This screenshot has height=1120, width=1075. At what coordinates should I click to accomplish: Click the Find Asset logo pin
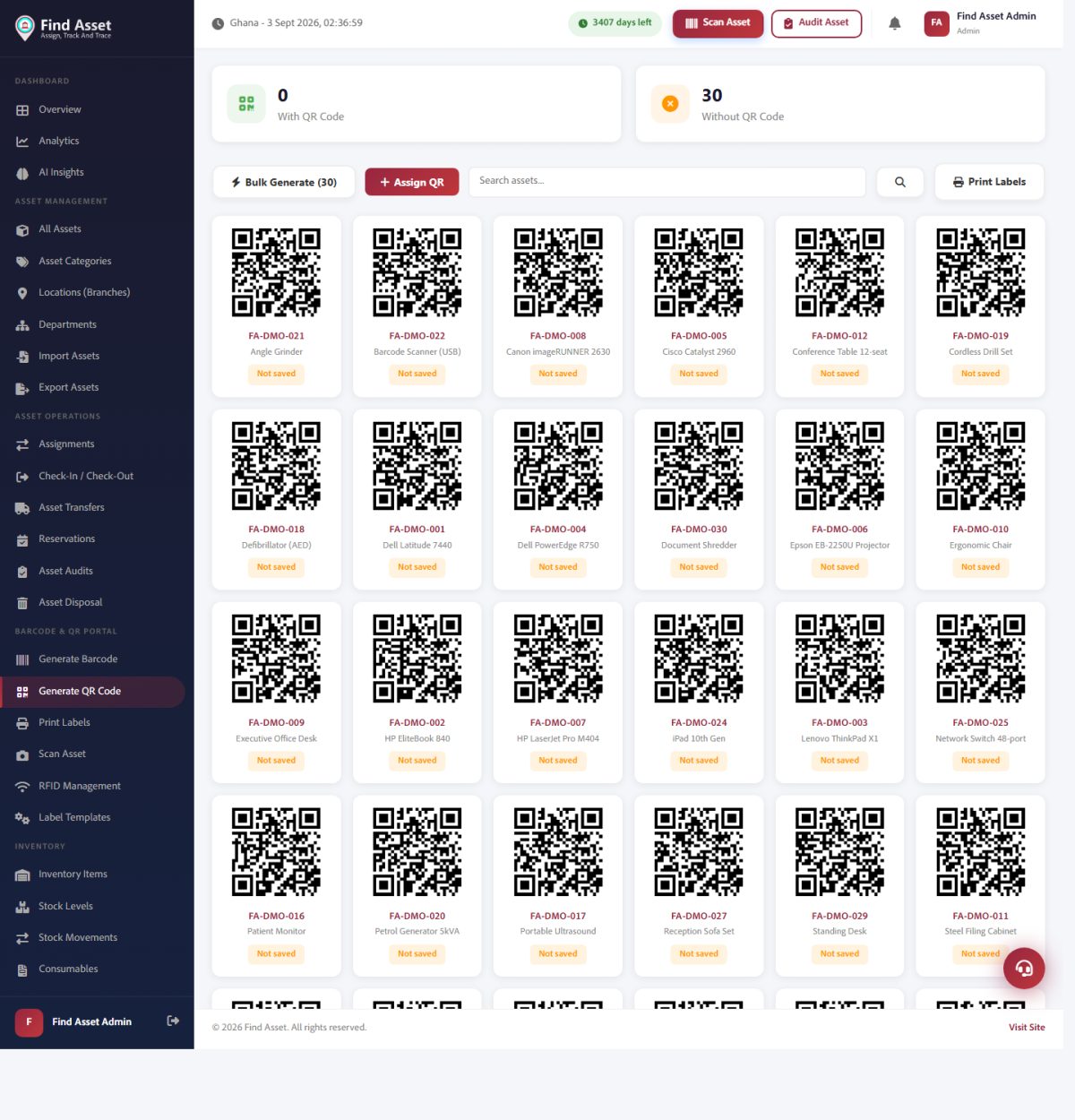pos(25,28)
